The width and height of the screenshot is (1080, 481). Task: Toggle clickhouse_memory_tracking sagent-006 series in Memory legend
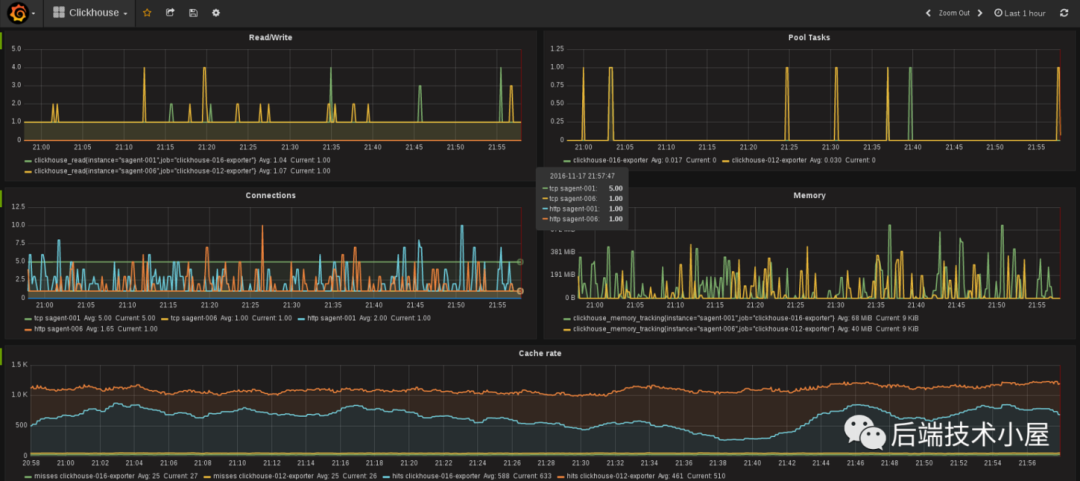(x=703, y=329)
